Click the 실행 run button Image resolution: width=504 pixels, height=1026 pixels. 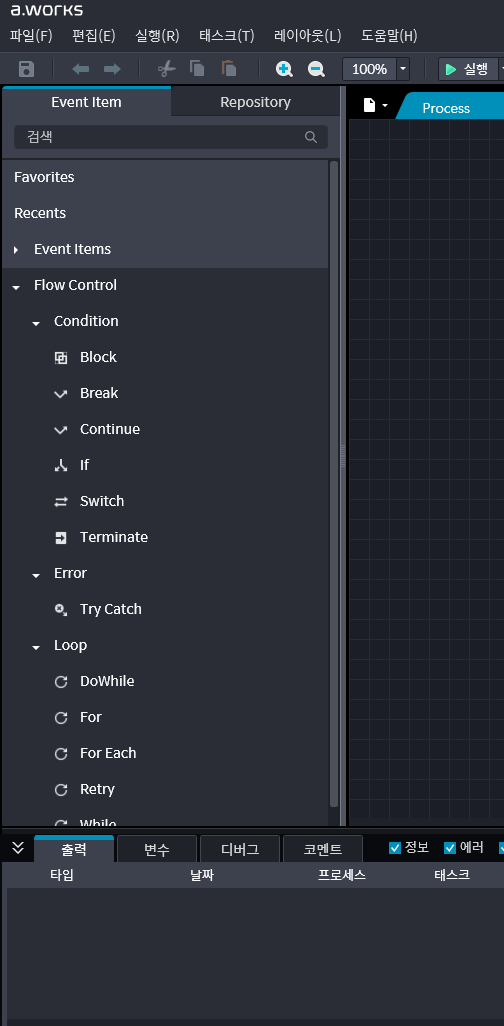[467, 69]
